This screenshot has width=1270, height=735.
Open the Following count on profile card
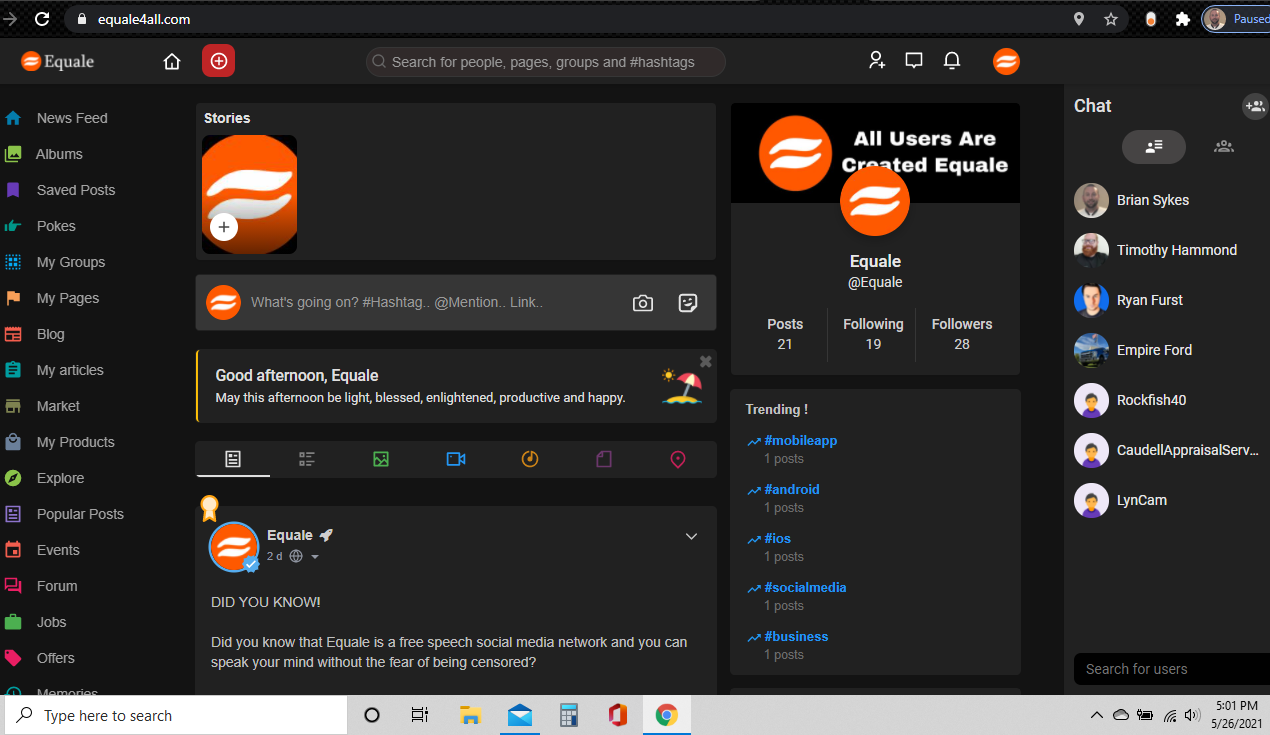click(873, 334)
